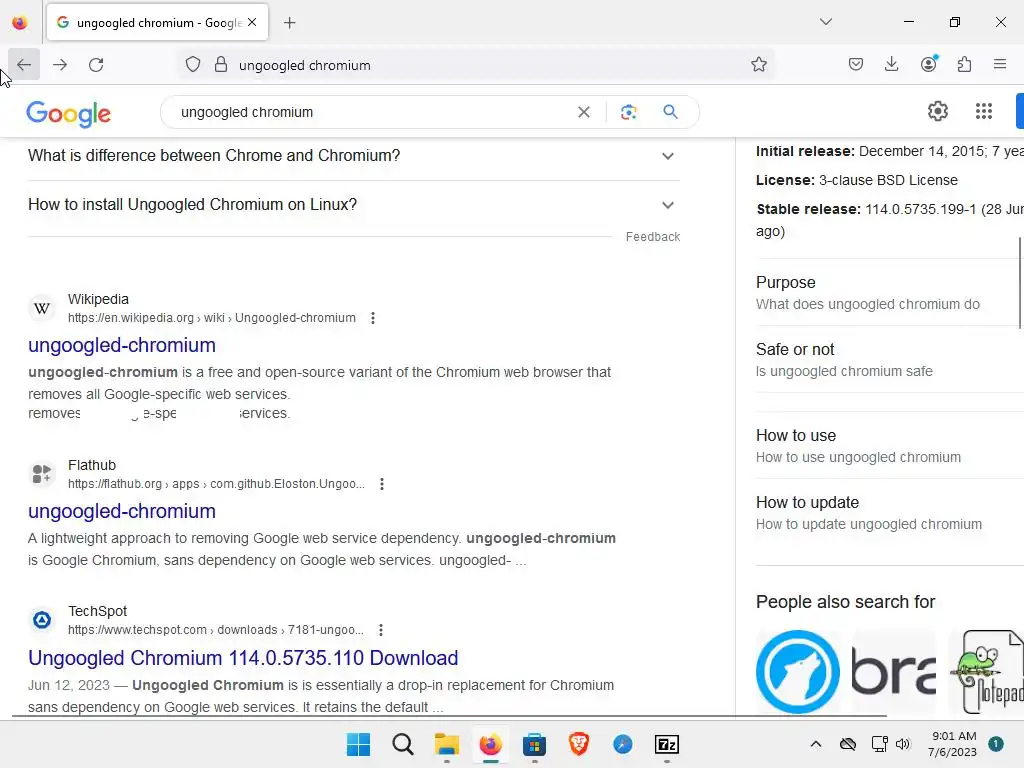The image size is (1024, 768).
Task: Open Flathub ungoogled-chromium result
Action: coord(121,511)
